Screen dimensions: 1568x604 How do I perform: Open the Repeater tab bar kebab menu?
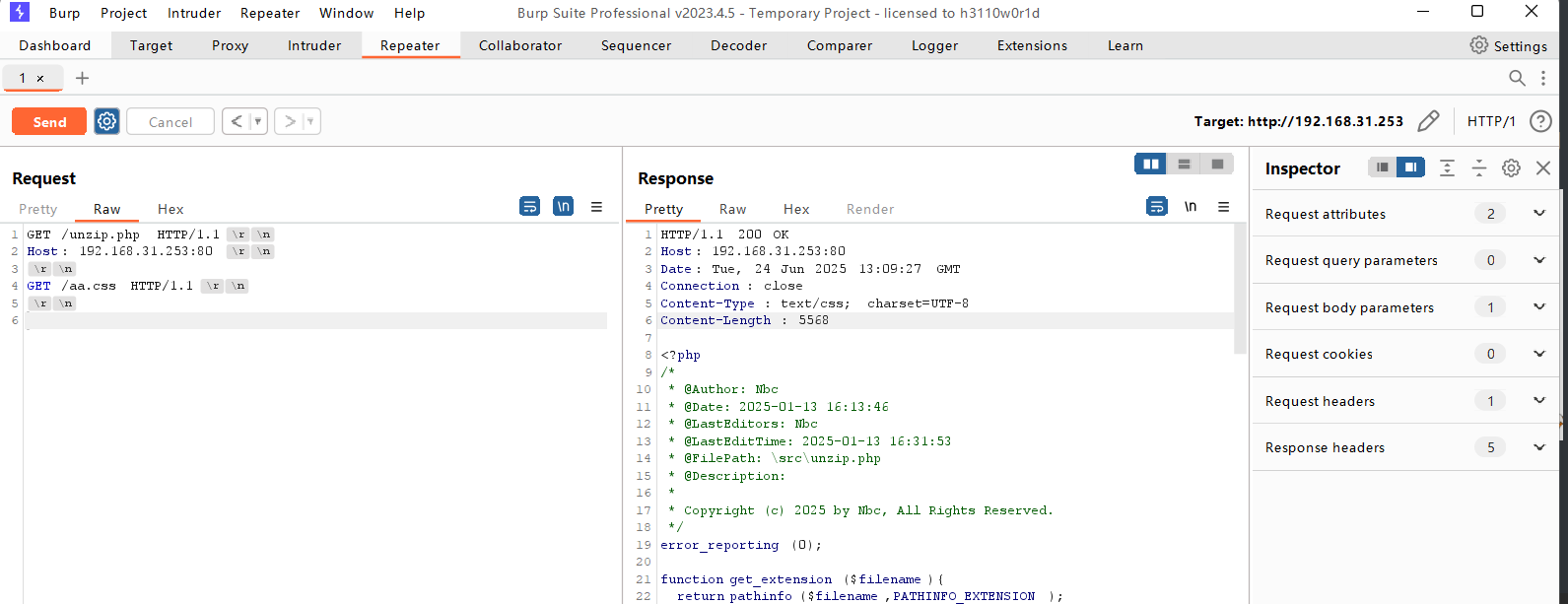tap(1543, 78)
